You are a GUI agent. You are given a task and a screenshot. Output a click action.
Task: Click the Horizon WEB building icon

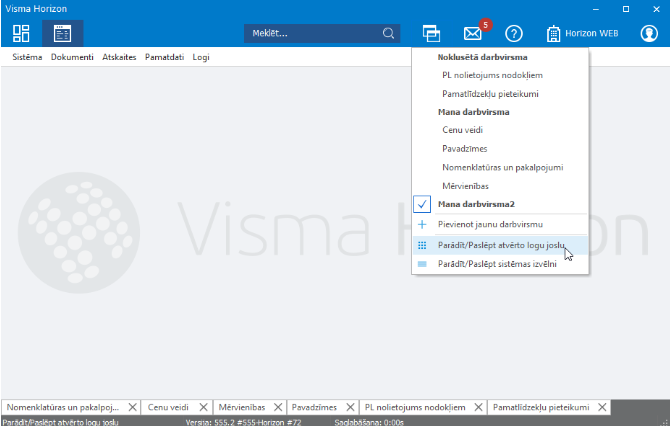[x=553, y=33]
